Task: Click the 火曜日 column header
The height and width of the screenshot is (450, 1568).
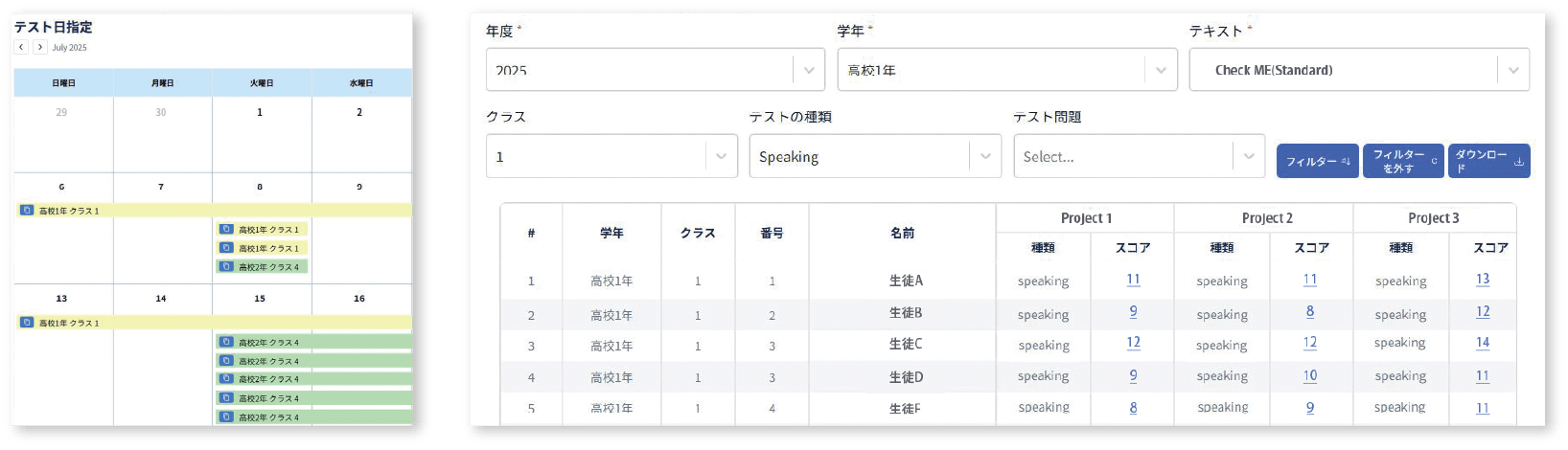Action: click(261, 83)
